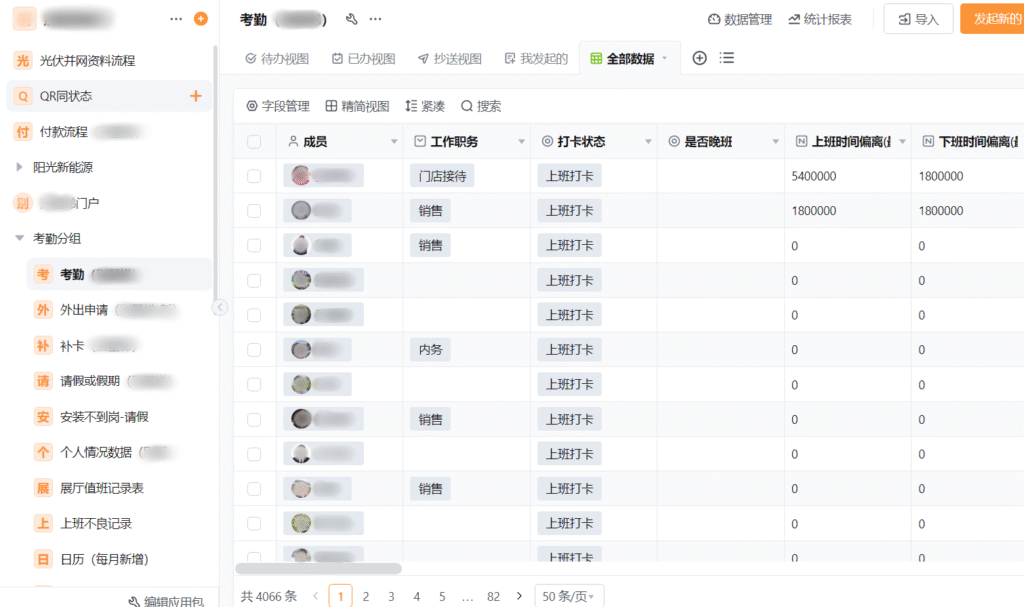
Task: Tick the checkbox on the 内务 row
Action: coord(254,350)
